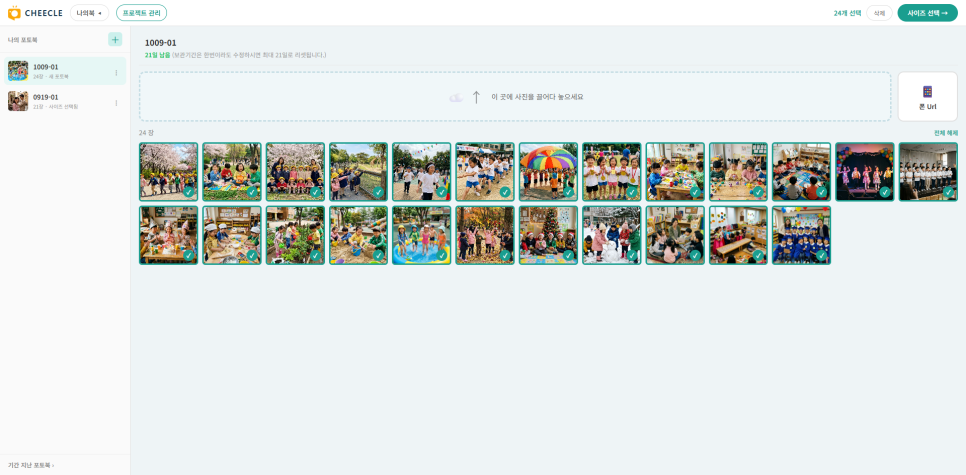Uncheck the choir in white shirts photo
Viewport: 966px width, 475px height.
[949, 192]
